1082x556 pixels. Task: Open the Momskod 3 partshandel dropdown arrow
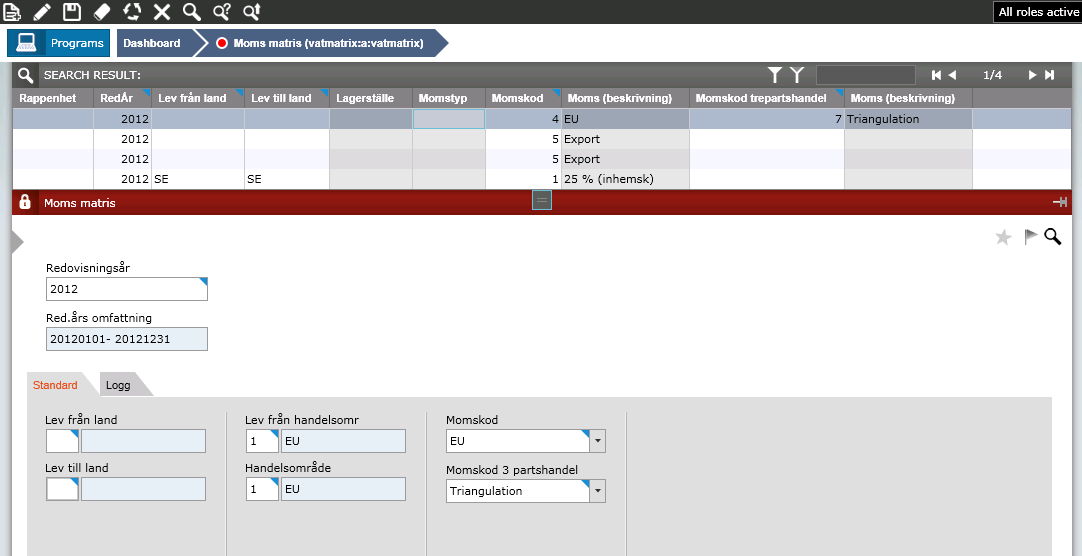pyautogui.click(x=598, y=491)
